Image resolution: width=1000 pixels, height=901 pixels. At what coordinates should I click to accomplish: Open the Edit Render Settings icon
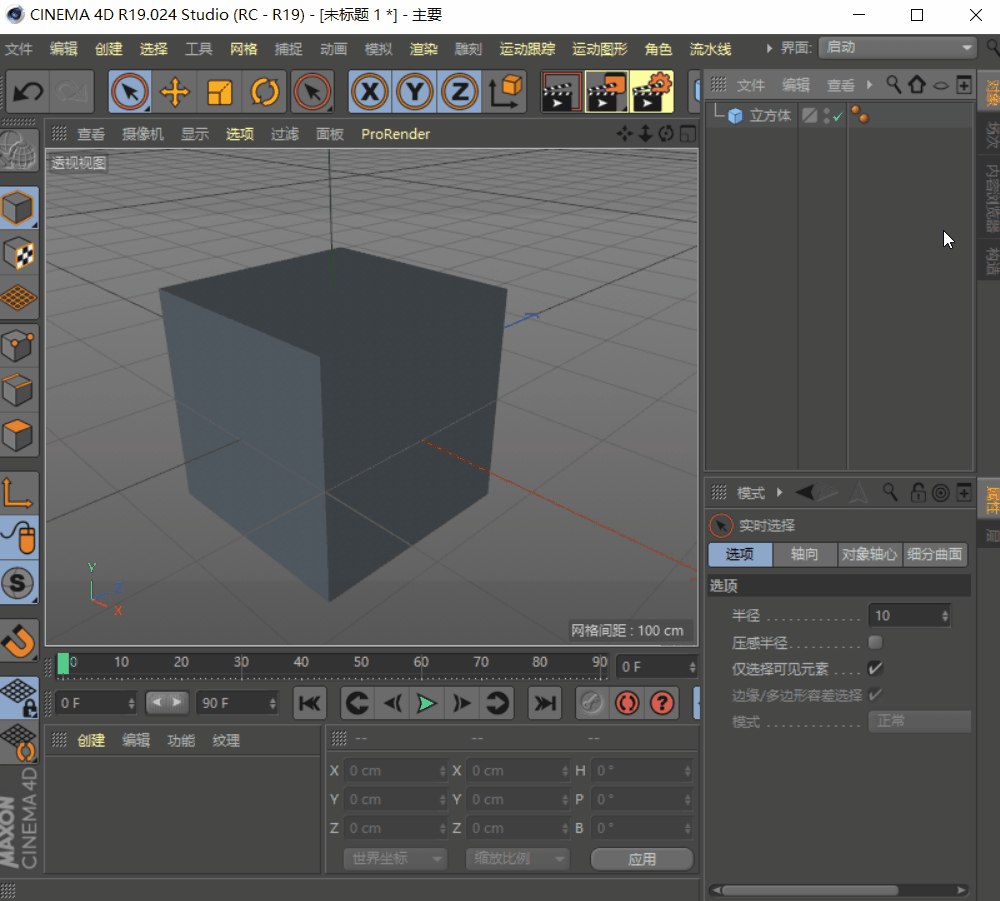tap(652, 92)
